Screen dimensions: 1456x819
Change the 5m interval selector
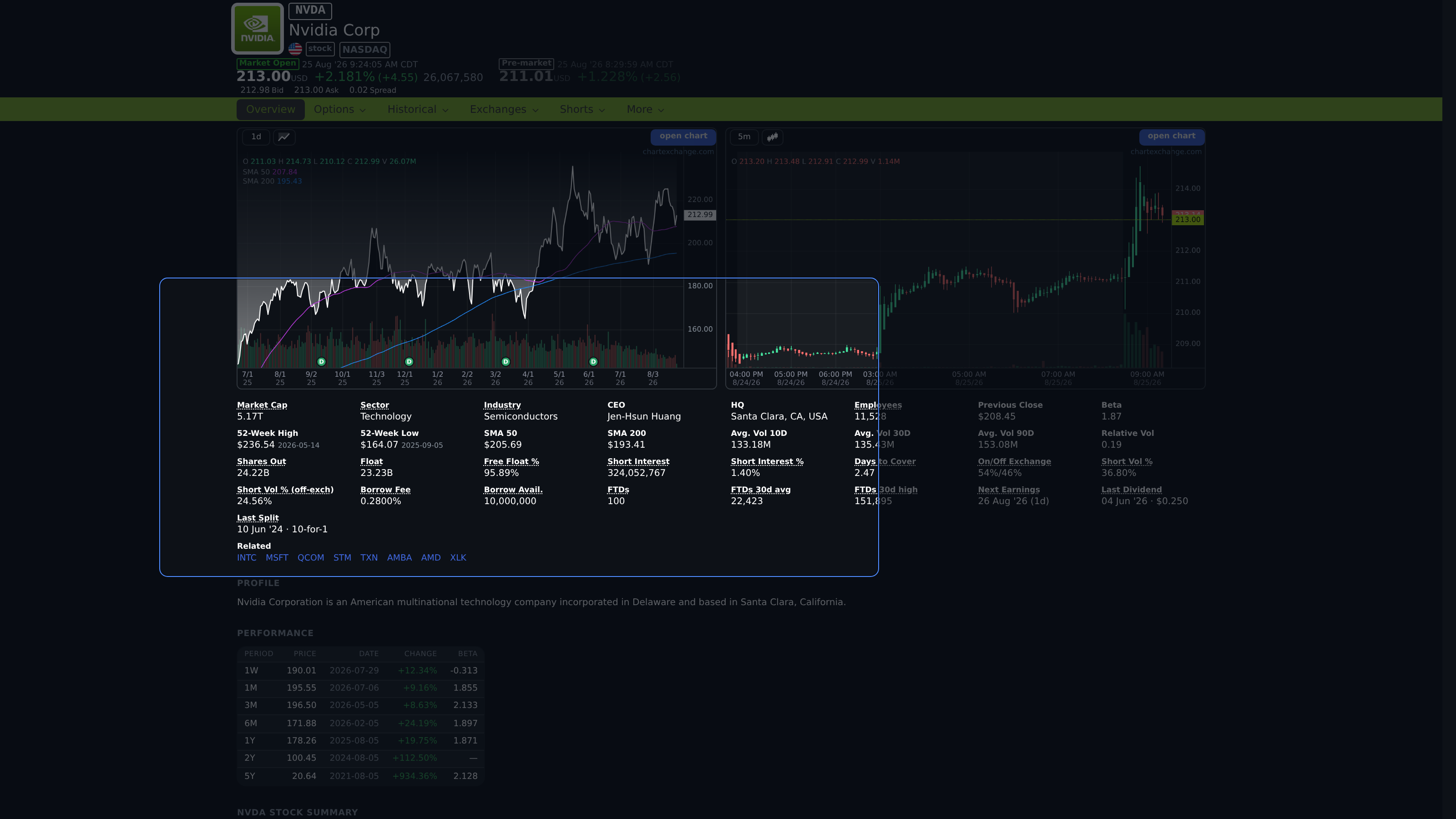pos(744,137)
